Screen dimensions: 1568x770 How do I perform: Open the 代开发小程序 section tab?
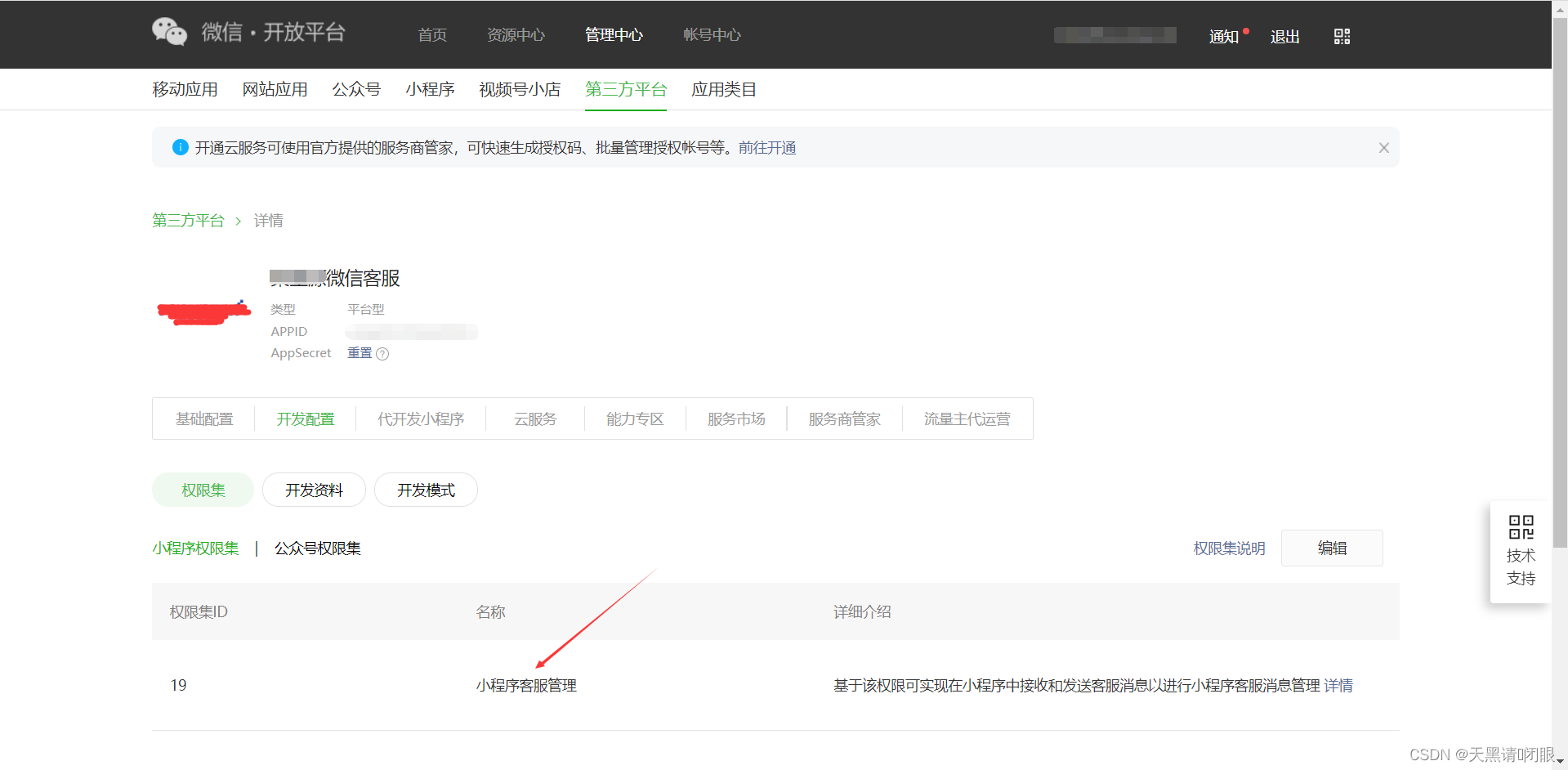click(x=421, y=419)
